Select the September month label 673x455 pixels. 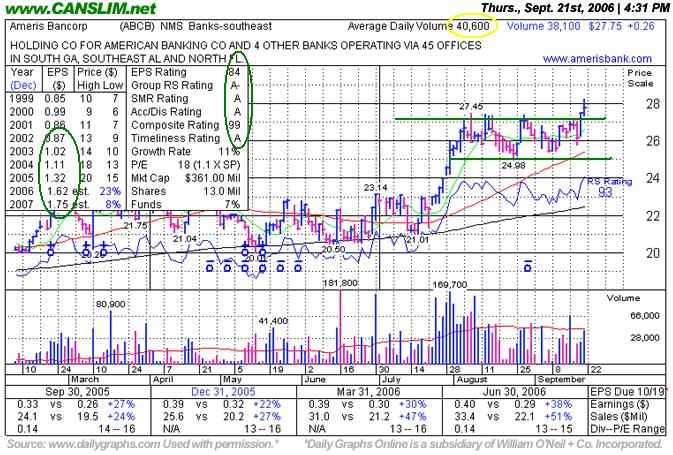tap(561, 380)
